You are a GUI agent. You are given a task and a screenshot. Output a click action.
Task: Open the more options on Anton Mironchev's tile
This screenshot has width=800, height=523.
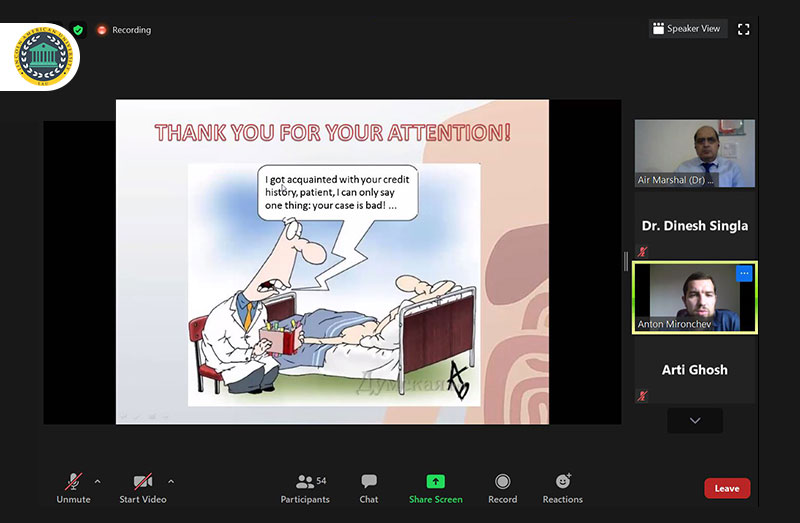744,273
